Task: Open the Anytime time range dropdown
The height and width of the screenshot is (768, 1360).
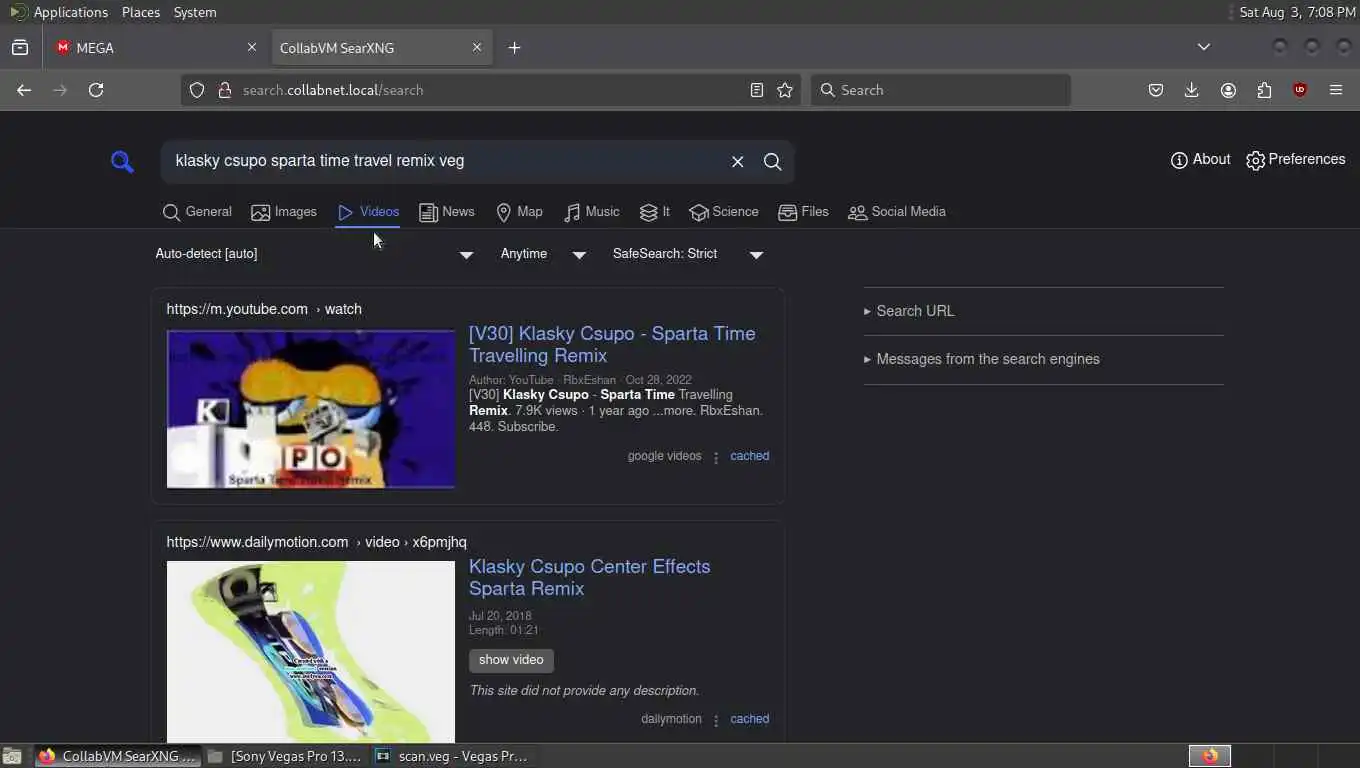Action: [543, 254]
